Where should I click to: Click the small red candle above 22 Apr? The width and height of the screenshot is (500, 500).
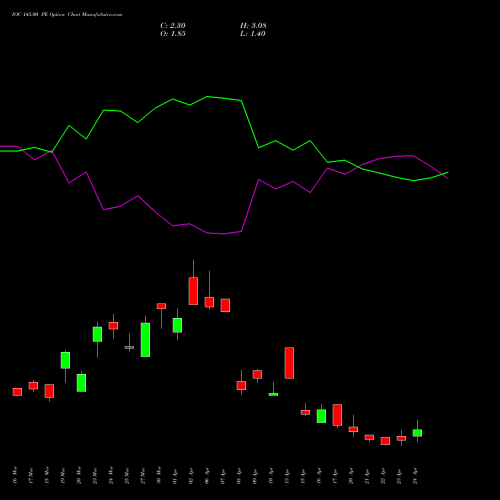pyautogui.click(x=385, y=441)
